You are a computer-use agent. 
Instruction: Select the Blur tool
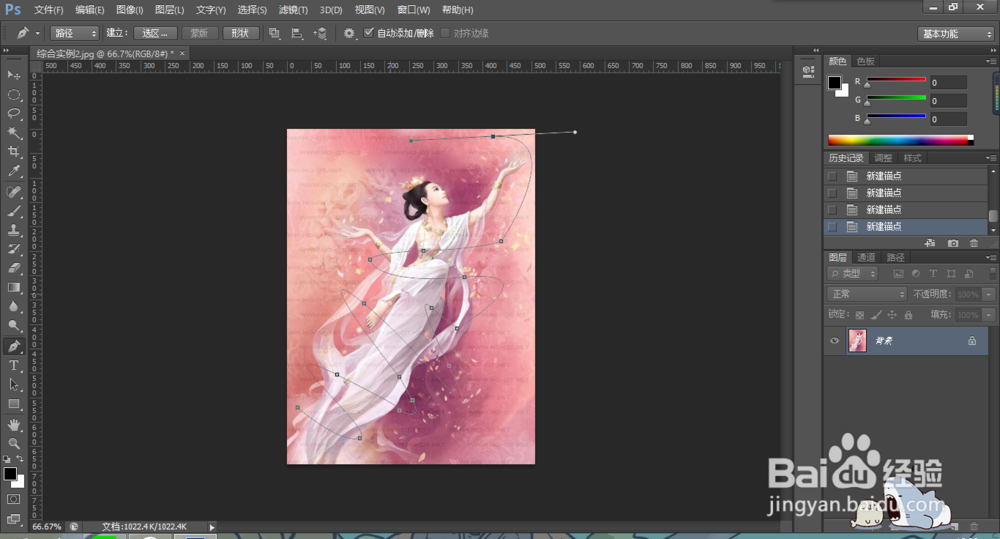click(13, 307)
